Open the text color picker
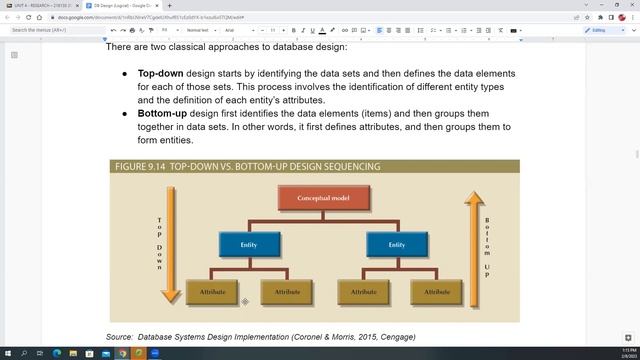 tap(322, 30)
